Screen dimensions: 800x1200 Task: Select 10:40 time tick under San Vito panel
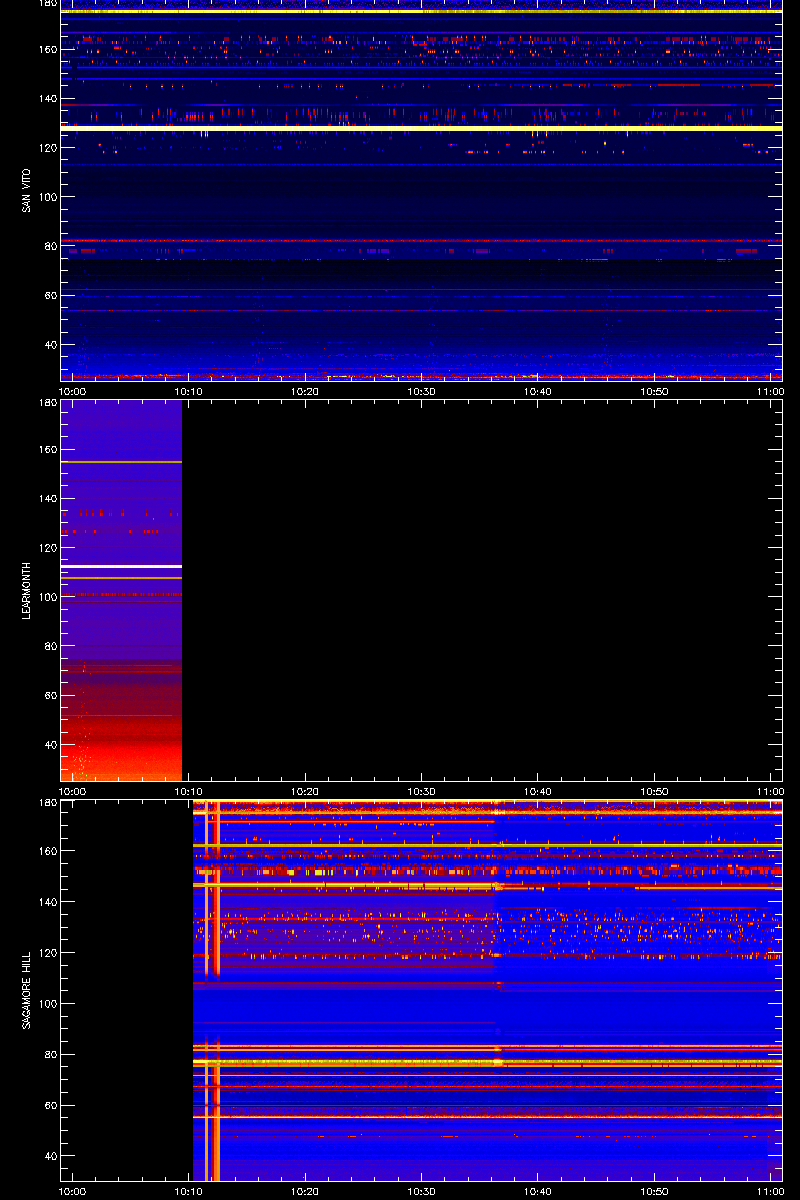click(538, 391)
